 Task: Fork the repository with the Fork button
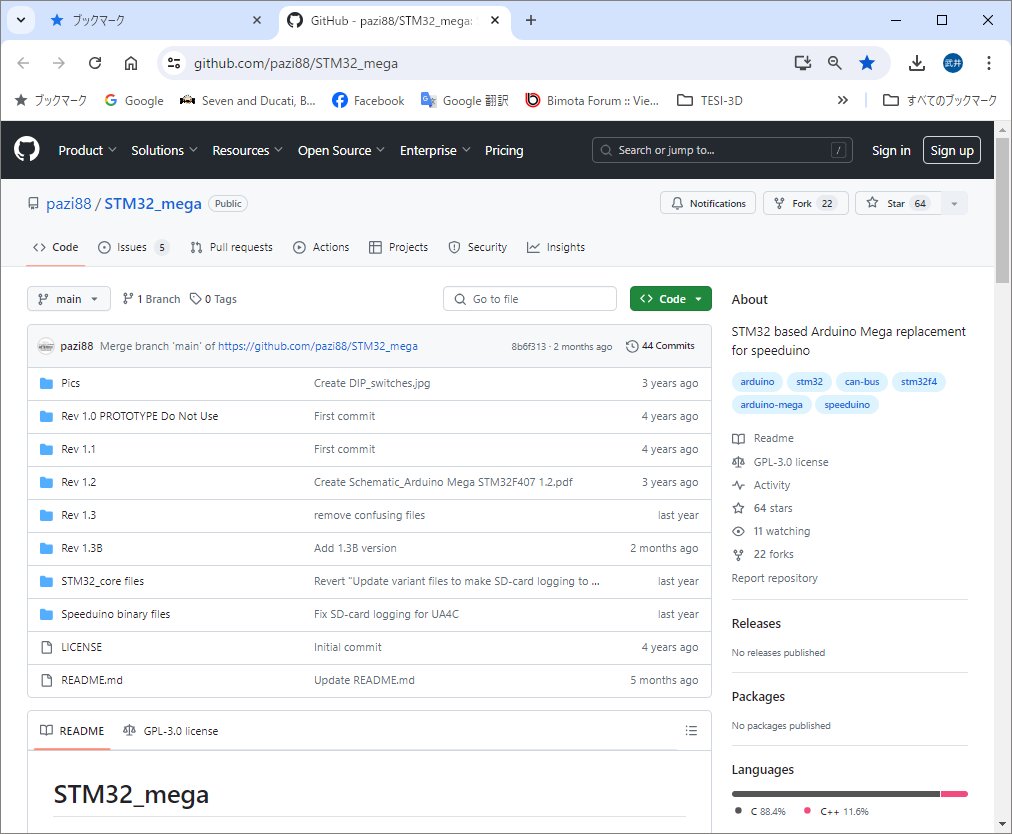(805, 203)
